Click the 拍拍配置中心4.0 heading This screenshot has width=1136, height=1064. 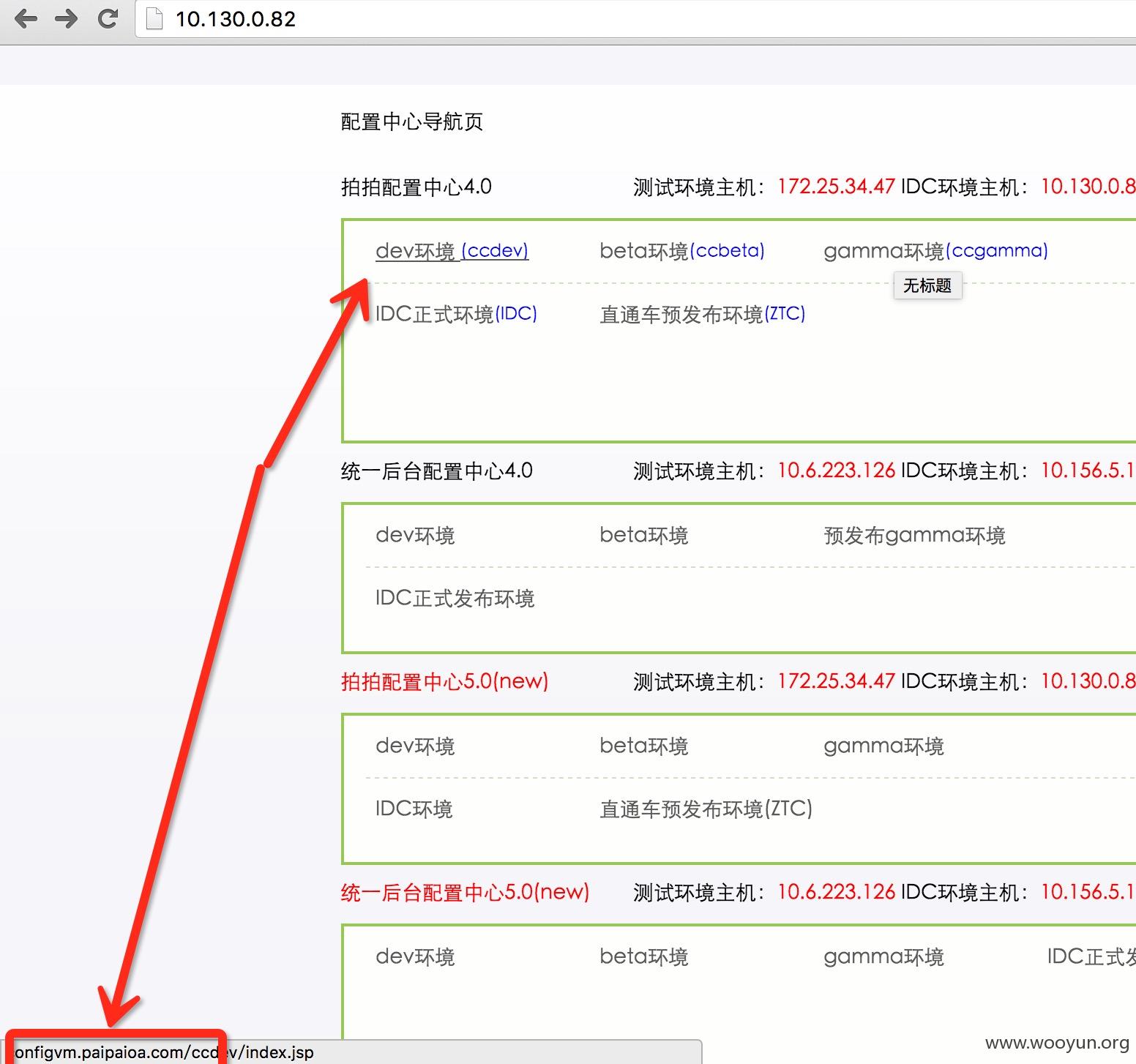coord(416,187)
